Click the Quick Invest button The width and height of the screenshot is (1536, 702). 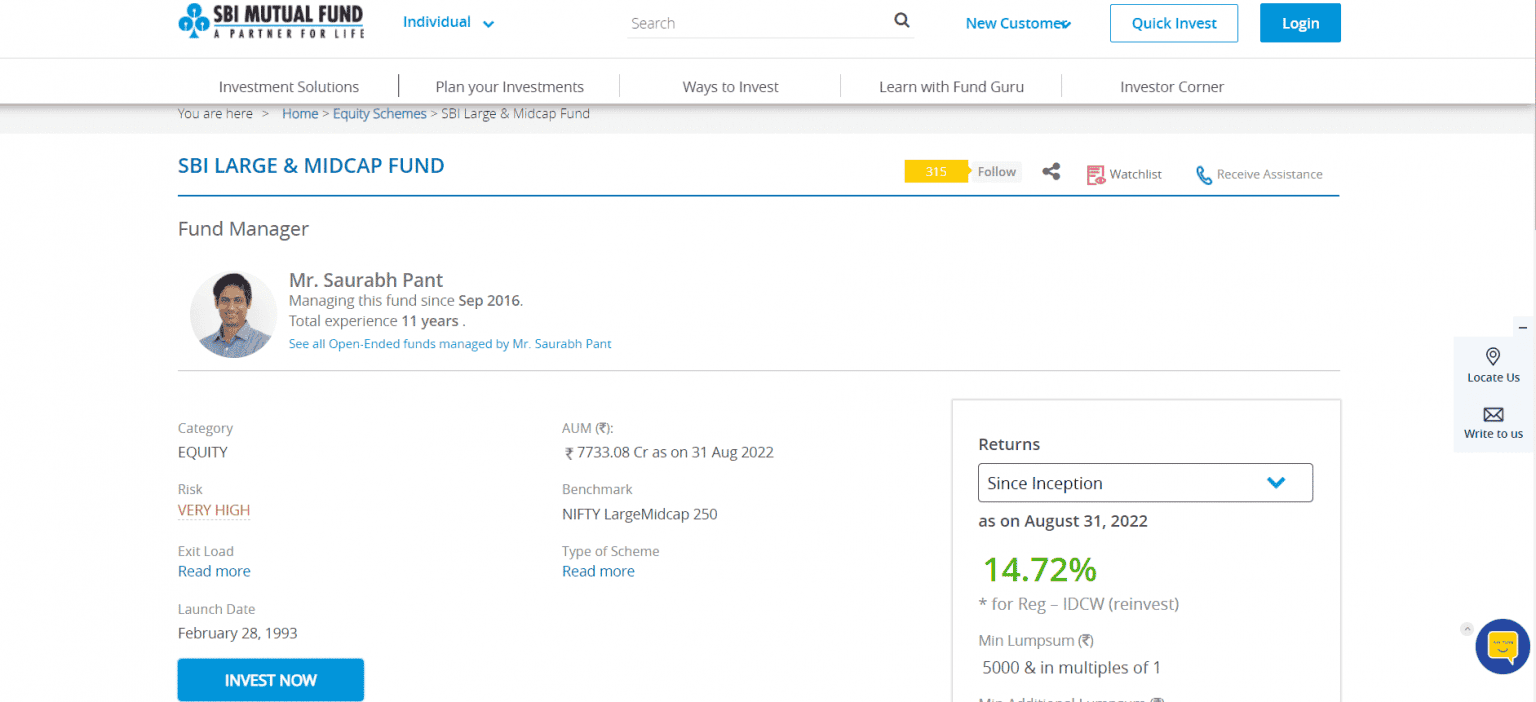(x=1173, y=23)
